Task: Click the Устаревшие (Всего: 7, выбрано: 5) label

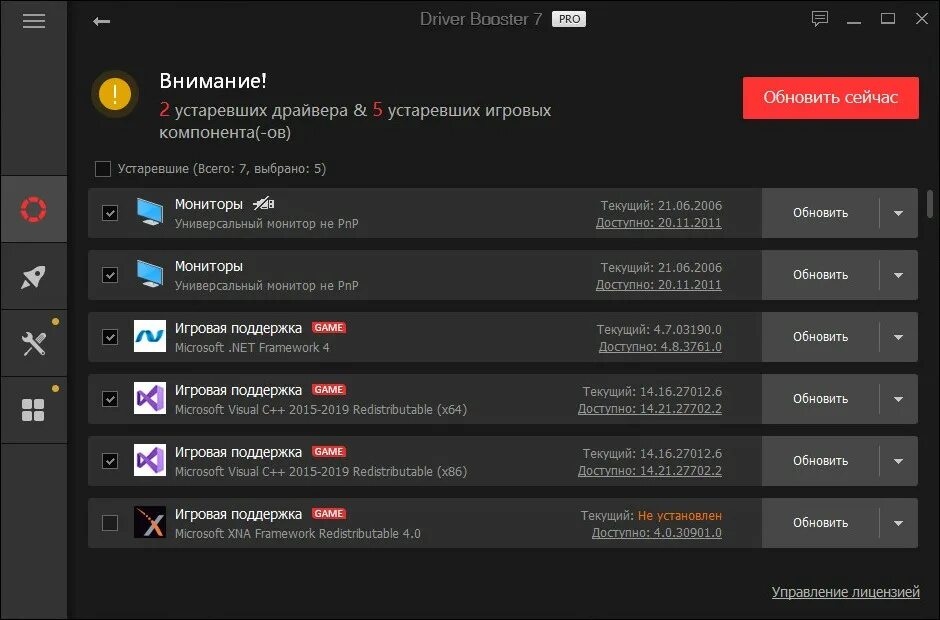Action: pyautogui.click(x=222, y=169)
